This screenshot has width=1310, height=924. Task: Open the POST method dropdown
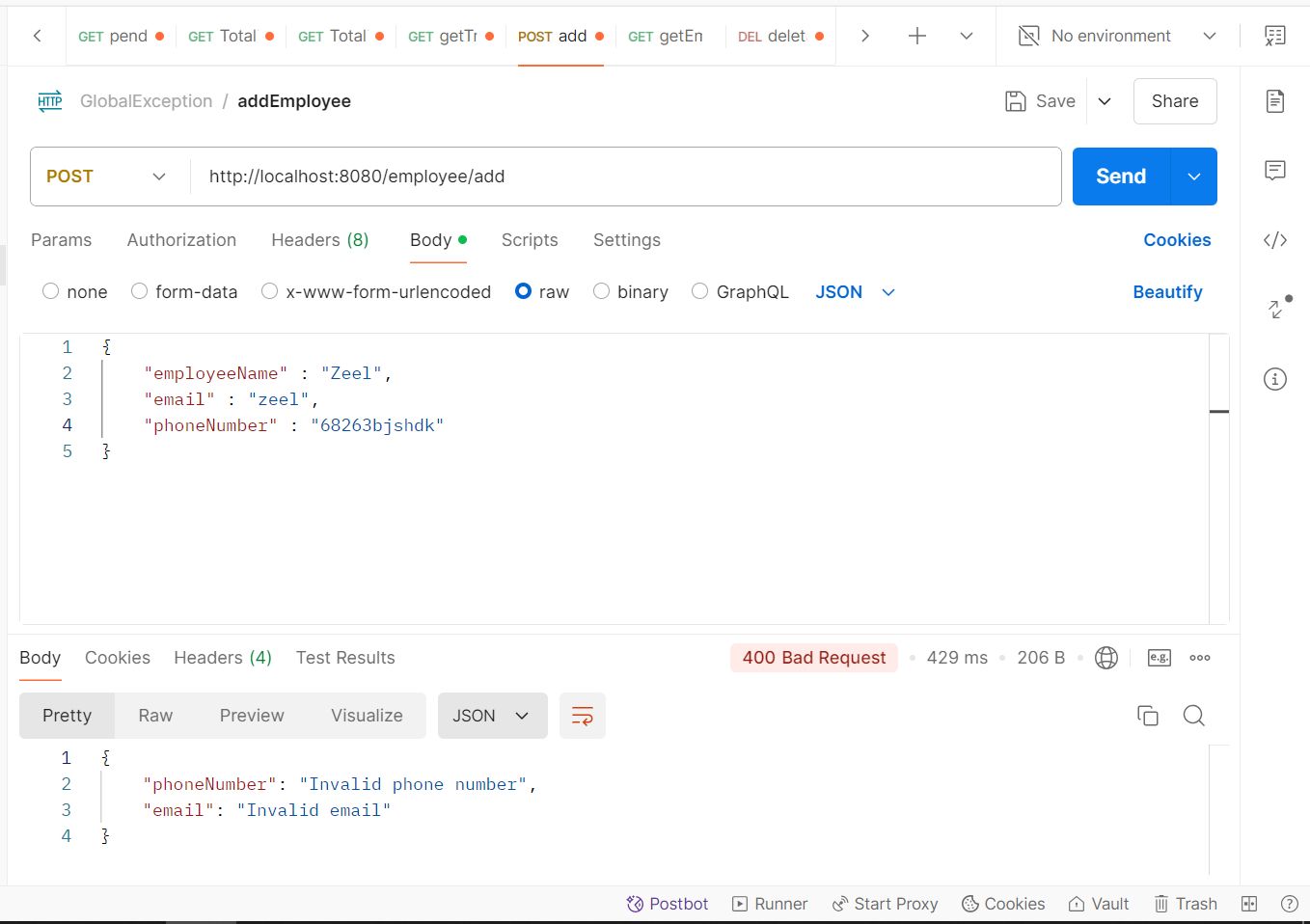[x=106, y=177]
